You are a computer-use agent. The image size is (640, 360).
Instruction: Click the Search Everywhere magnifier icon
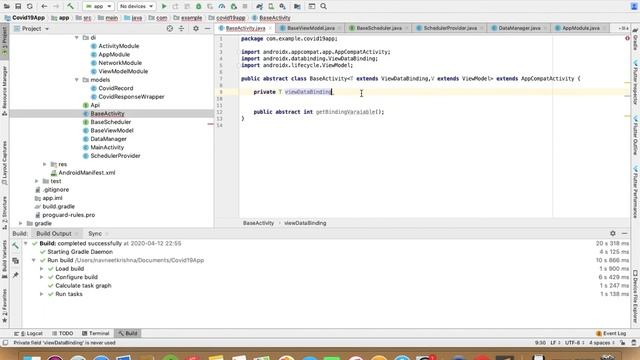(x=323, y=6)
